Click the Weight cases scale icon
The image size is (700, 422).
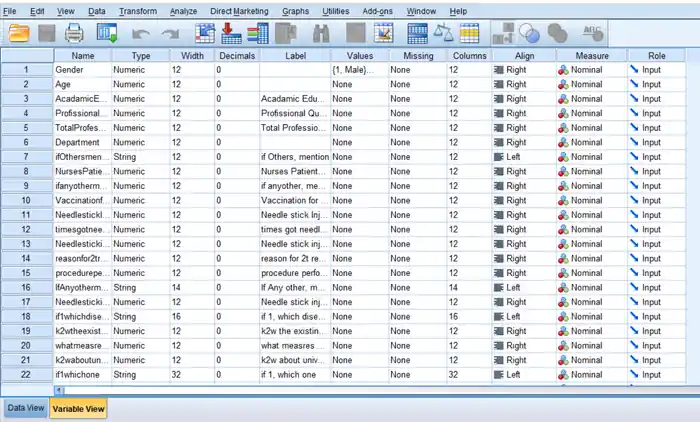click(443, 33)
